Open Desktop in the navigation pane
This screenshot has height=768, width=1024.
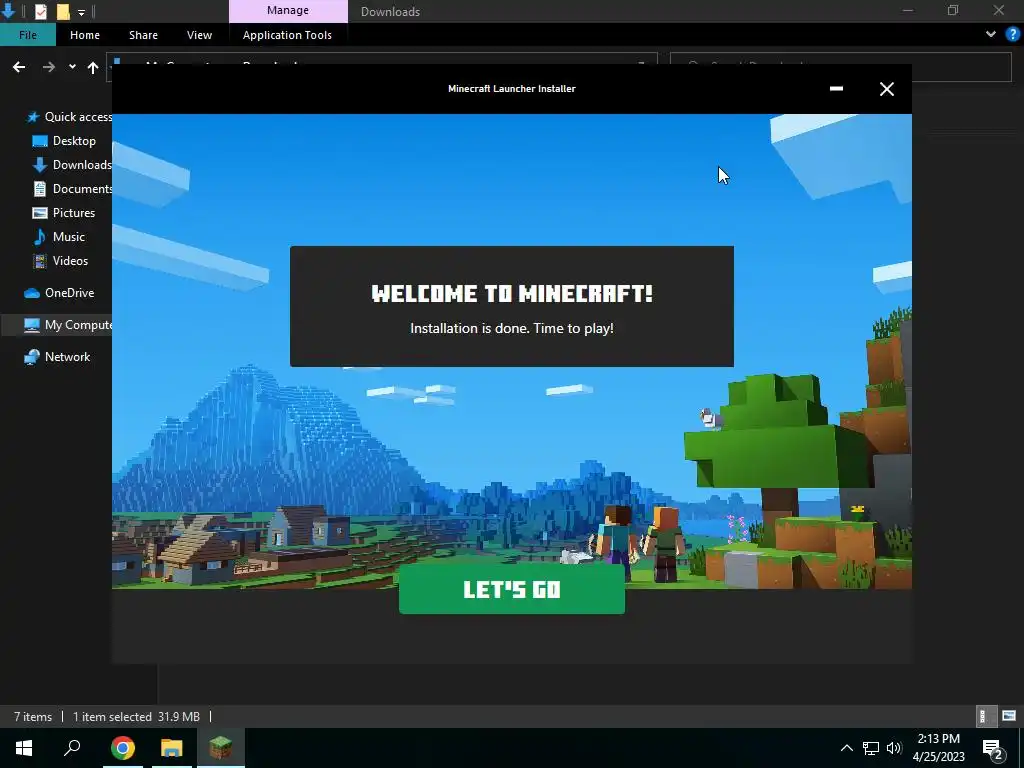coord(64,141)
